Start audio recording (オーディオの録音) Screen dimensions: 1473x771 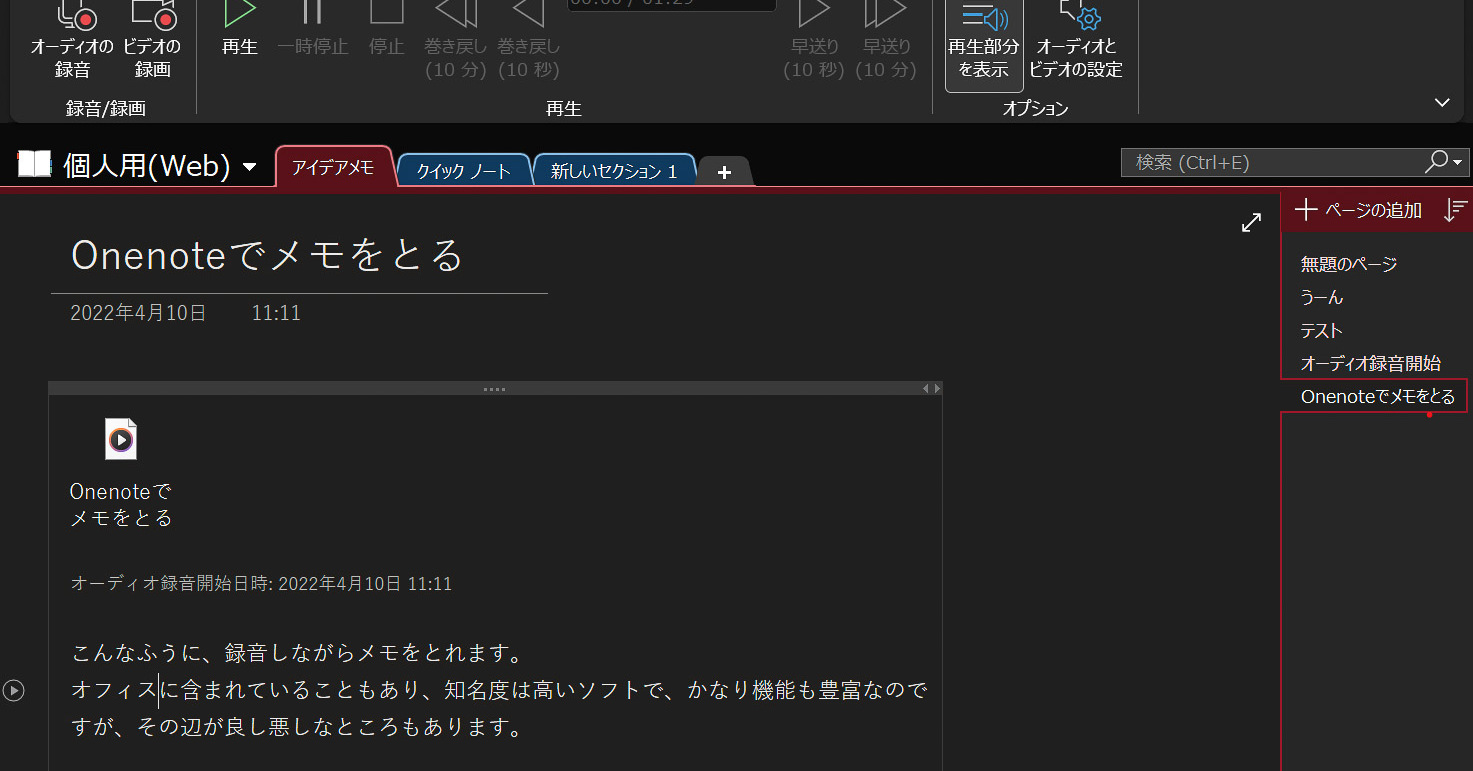(x=72, y=40)
